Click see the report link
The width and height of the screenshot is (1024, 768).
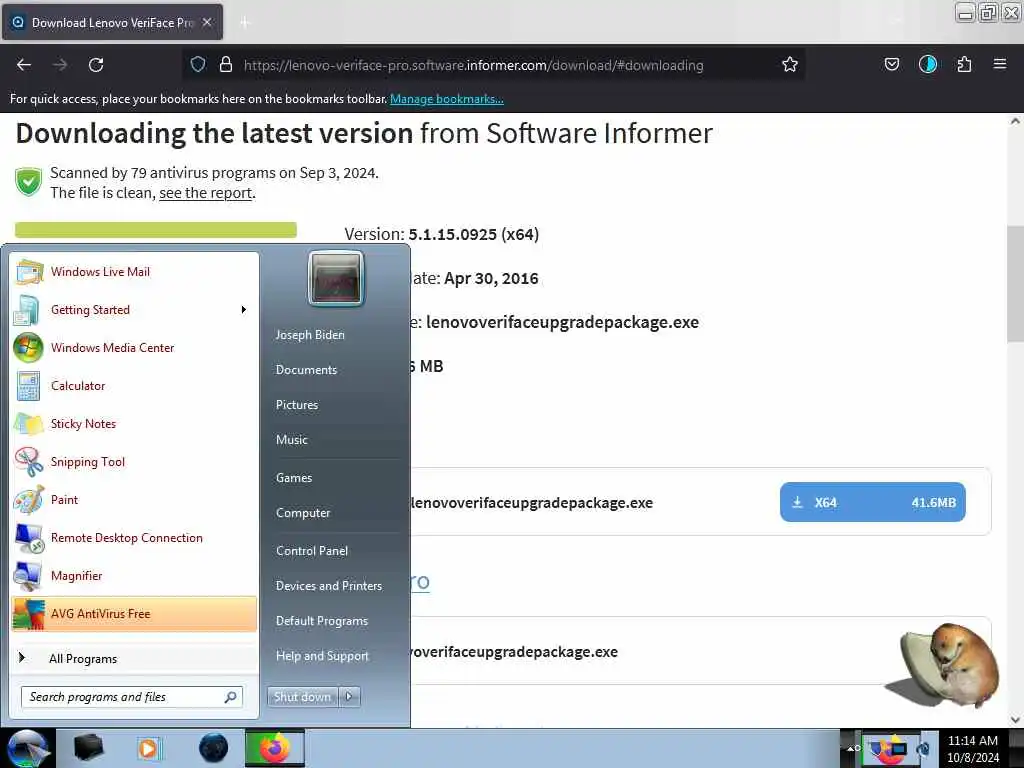coord(206,193)
